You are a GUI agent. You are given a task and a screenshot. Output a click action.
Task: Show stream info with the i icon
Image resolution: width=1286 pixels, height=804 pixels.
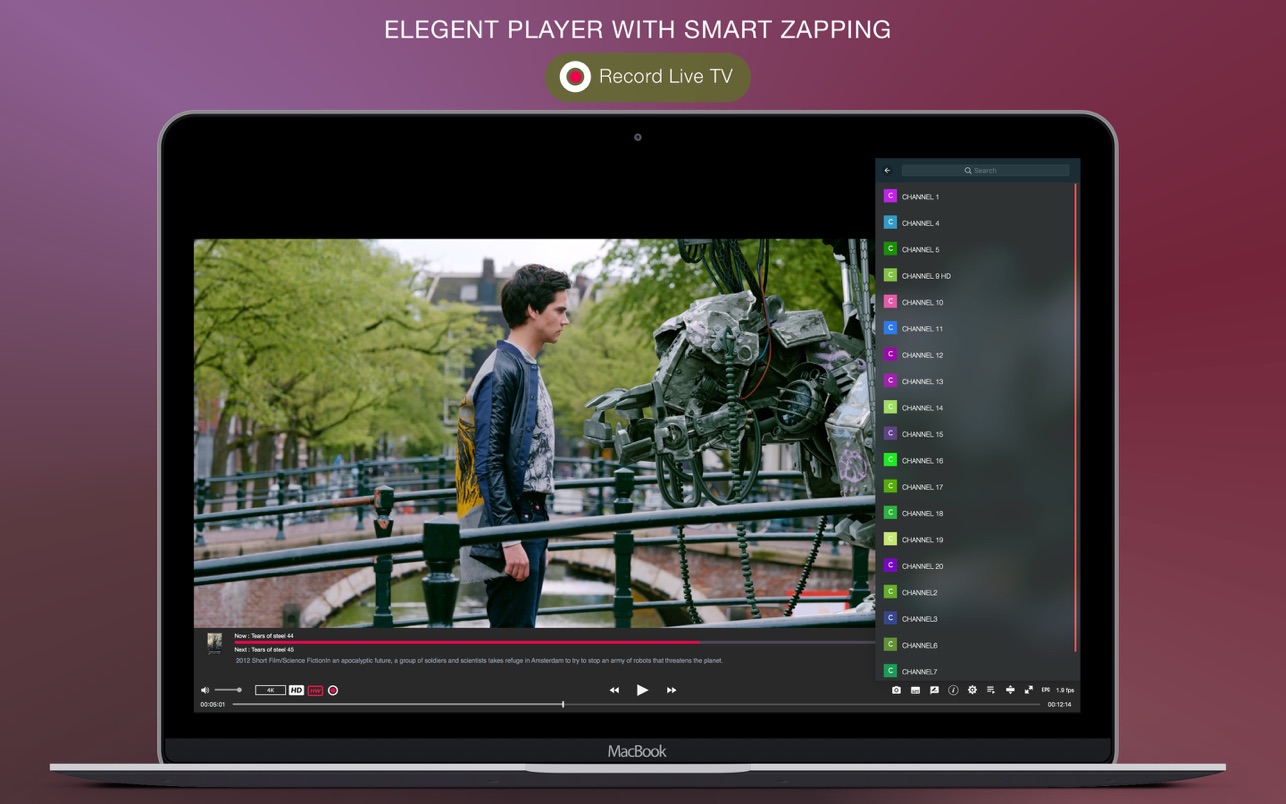(x=953, y=690)
